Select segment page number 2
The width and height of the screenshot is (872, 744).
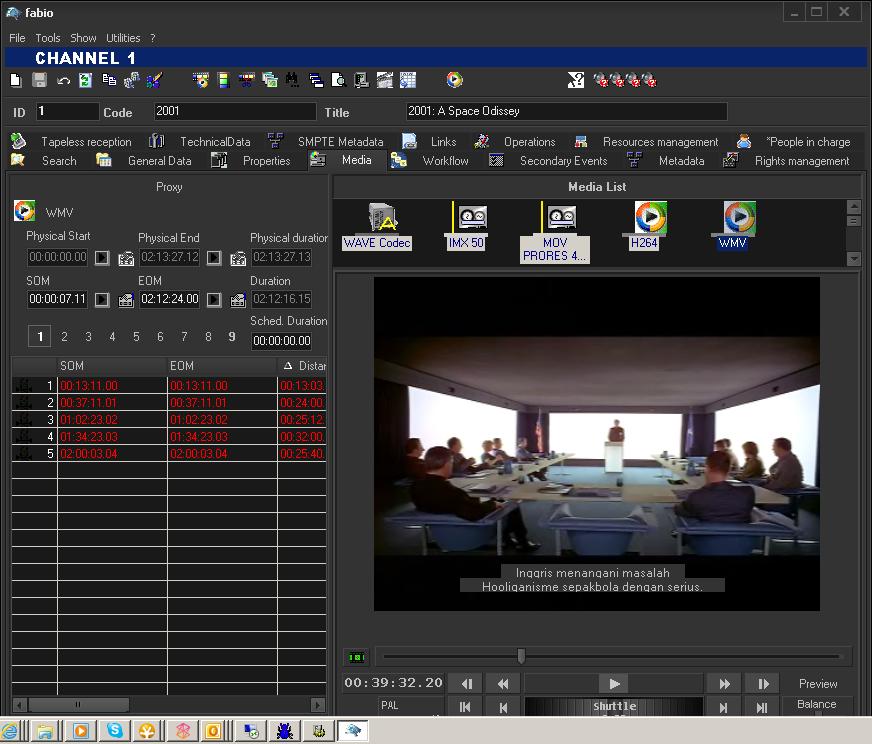coord(64,337)
